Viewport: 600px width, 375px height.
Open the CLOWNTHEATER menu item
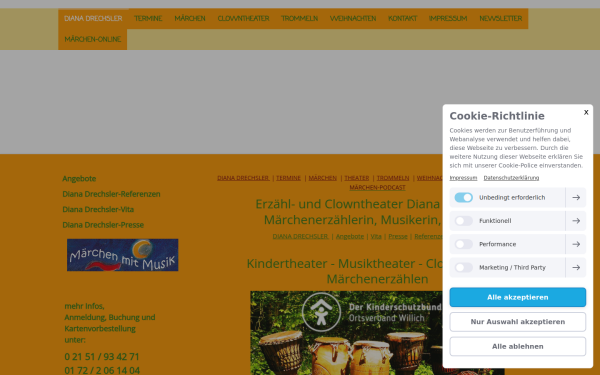coord(243,19)
